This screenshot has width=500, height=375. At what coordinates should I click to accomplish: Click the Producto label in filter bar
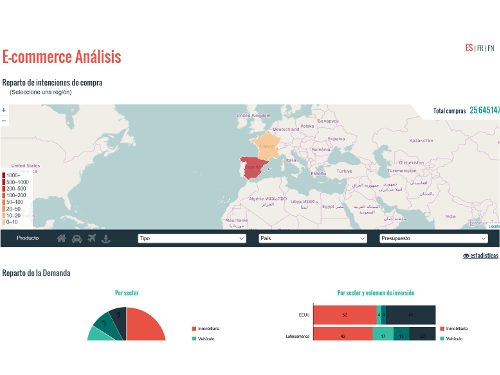pos(28,238)
